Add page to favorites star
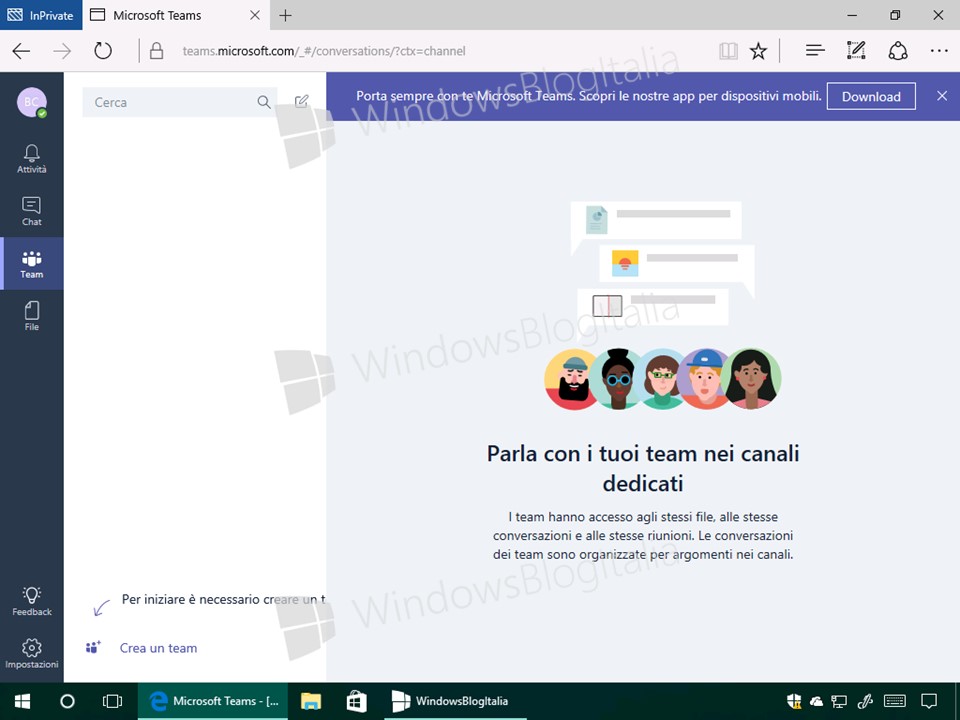The width and height of the screenshot is (960, 720). click(x=759, y=51)
